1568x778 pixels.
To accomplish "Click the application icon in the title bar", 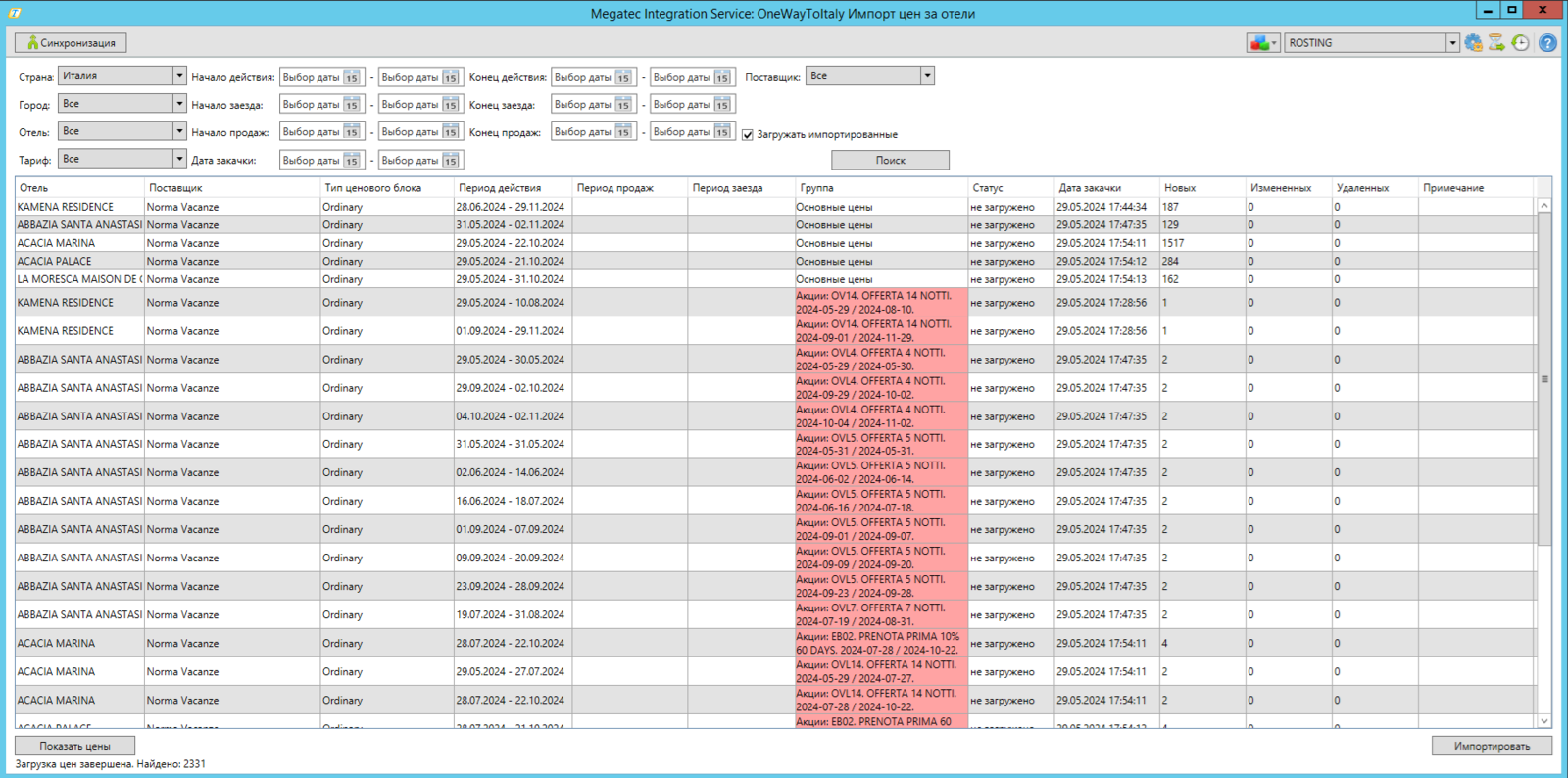I will click(15, 13).
